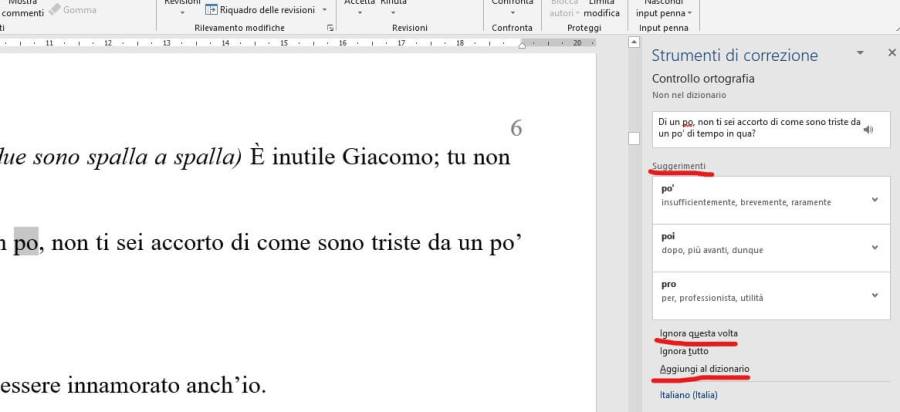Expand options for the po' suggestion

[x=875, y=200]
